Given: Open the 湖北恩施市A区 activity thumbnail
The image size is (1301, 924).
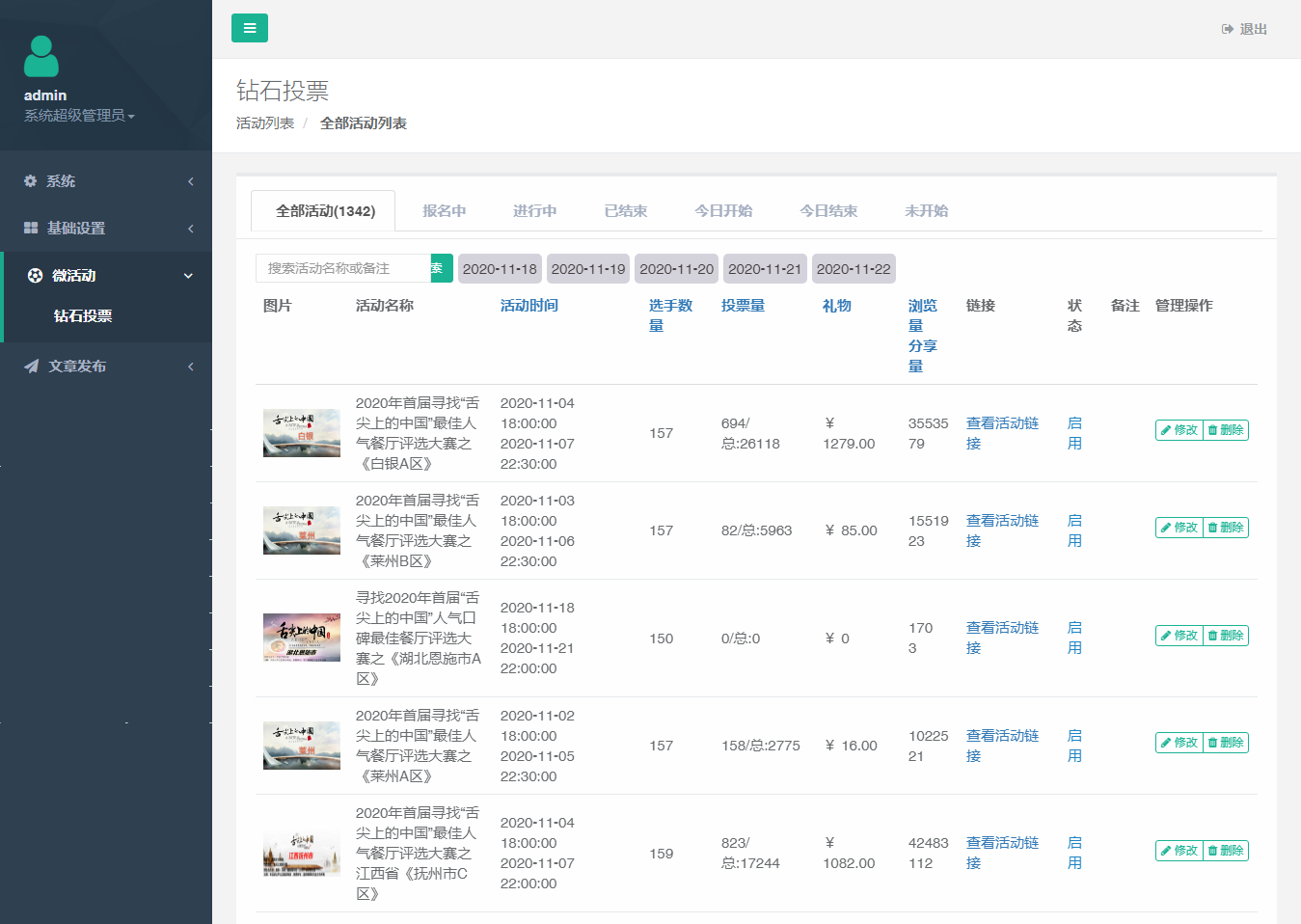Looking at the screenshot, I should (x=302, y=638).
